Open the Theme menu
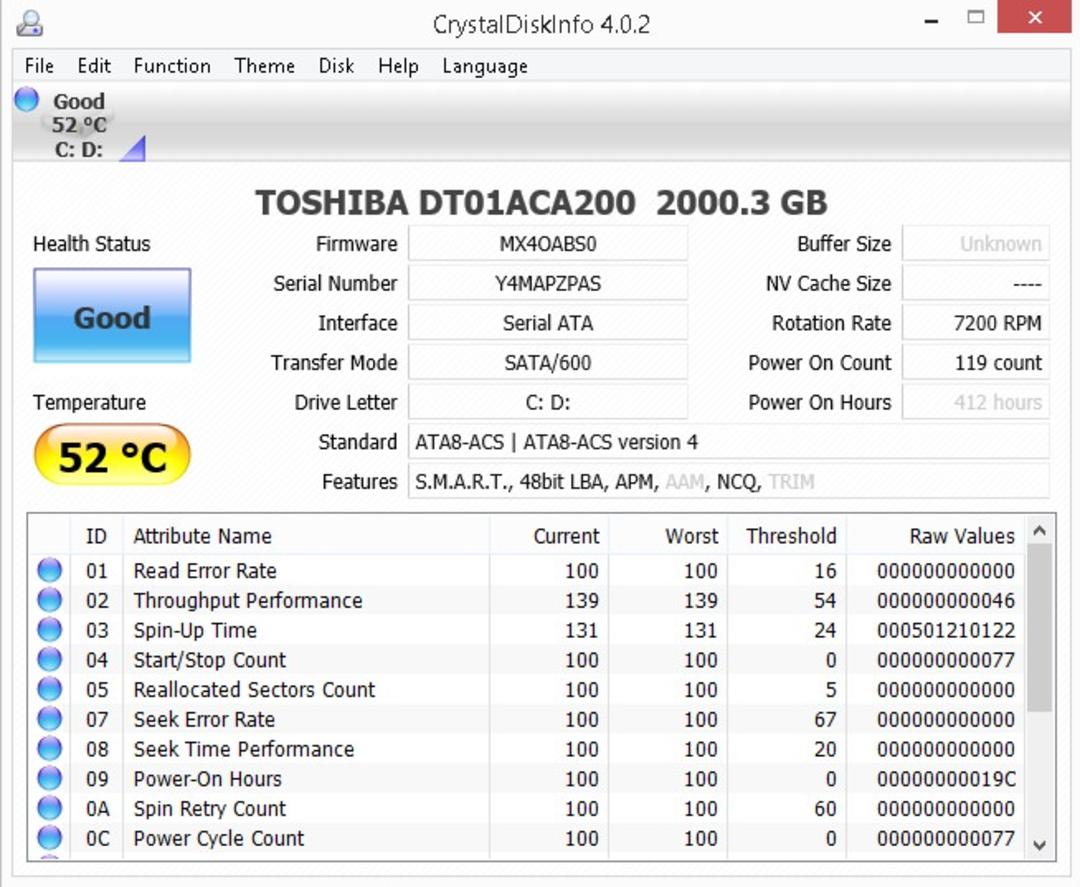 click(x=264, y=66)
